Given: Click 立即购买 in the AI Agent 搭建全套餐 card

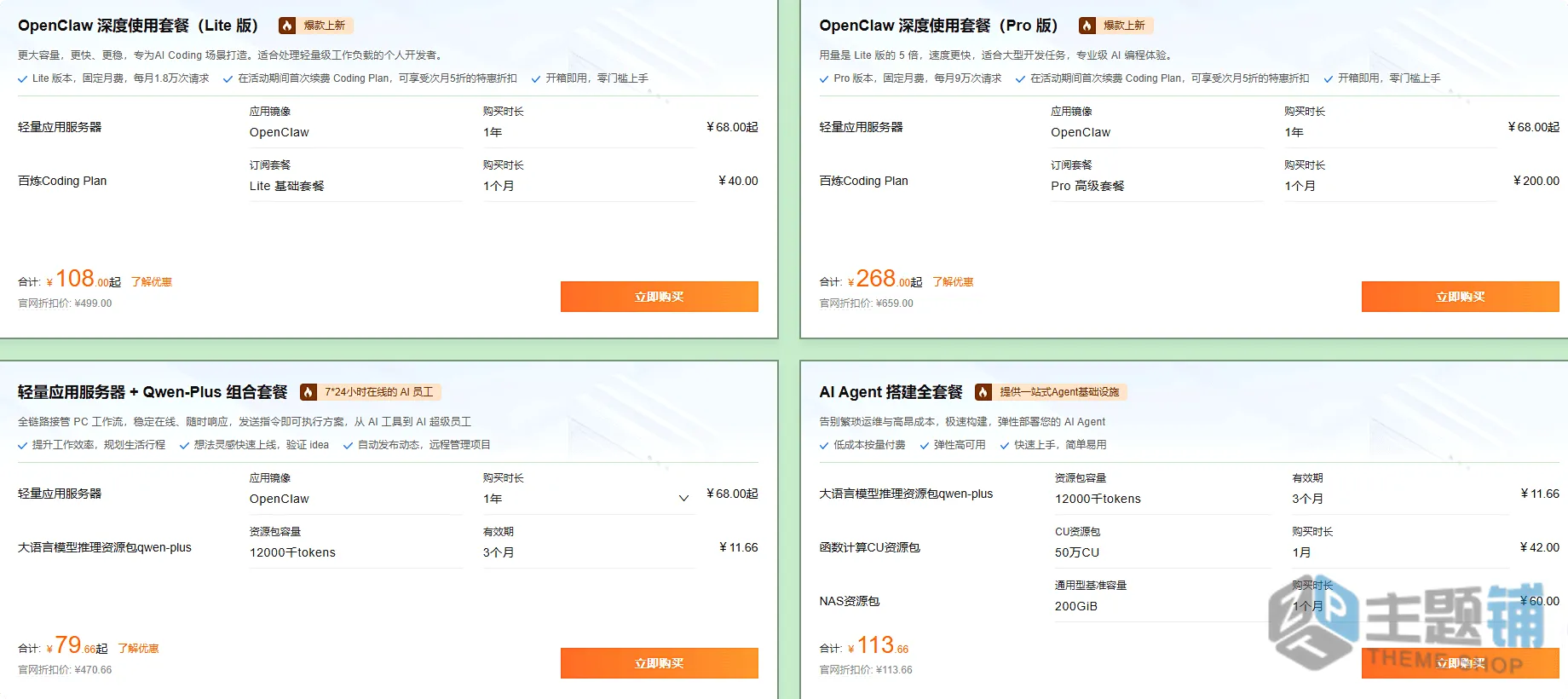Looking at the screenshot, I should 1460,663.
